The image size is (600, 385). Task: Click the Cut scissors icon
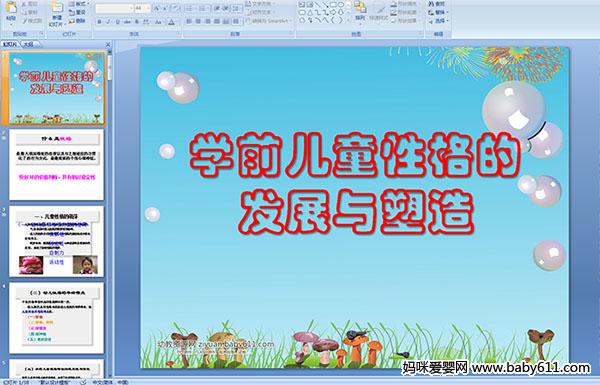pyautogui.click(x=24, y=4)
